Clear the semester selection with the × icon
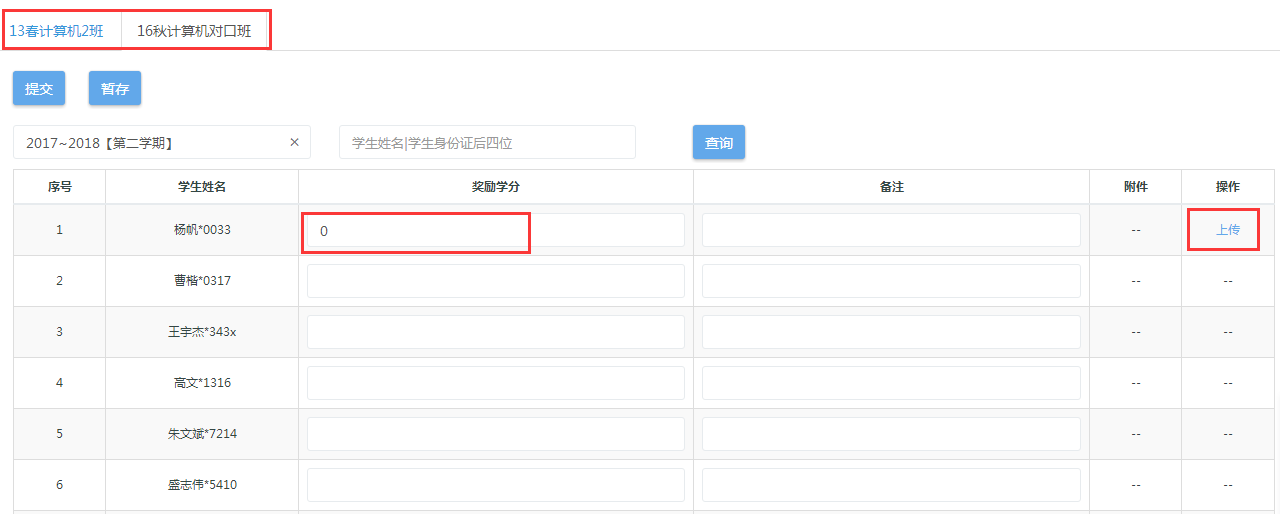 coord(294,142)
